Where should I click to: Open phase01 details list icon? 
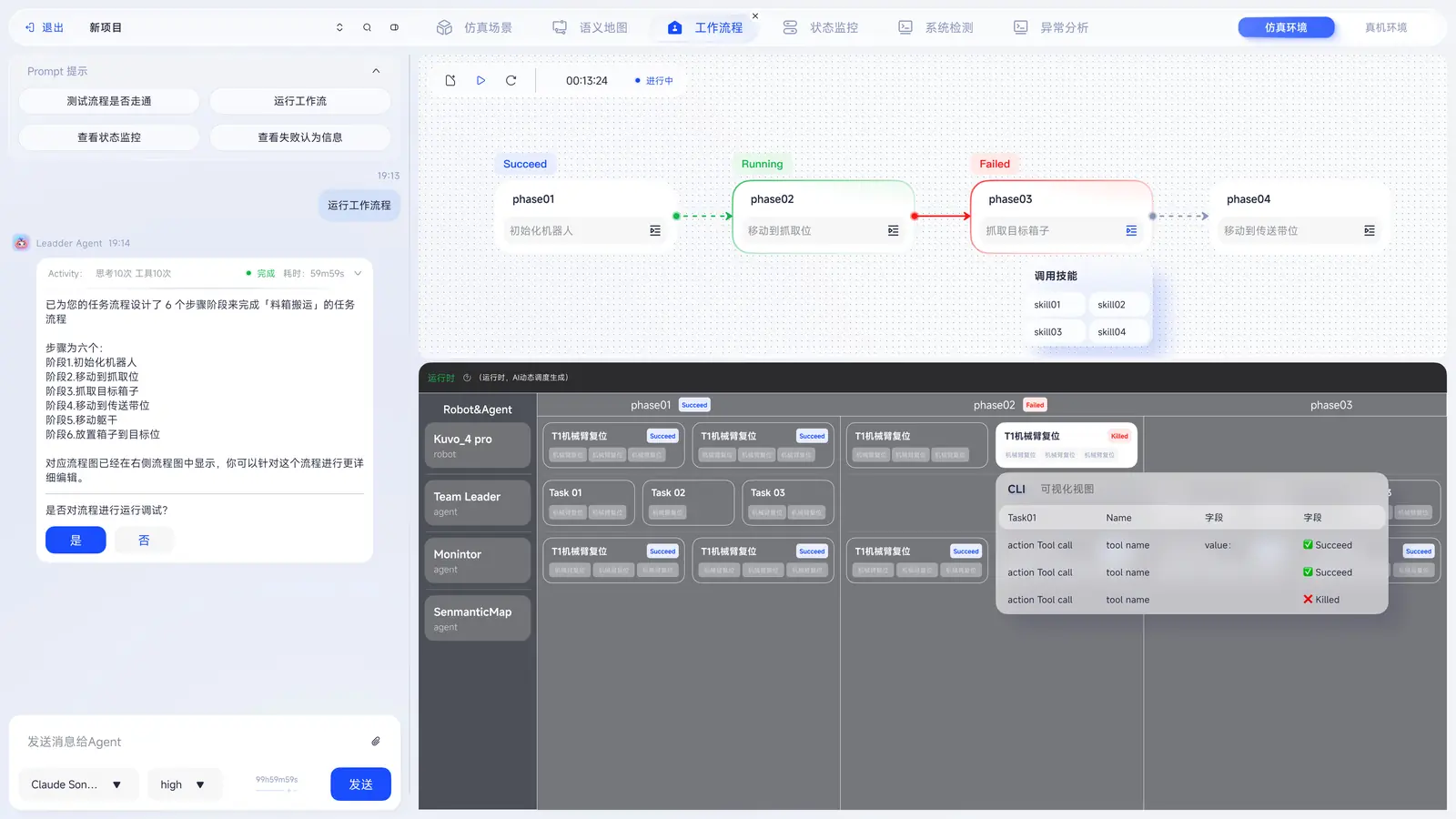pyautogui.click(x=655, y=231)
